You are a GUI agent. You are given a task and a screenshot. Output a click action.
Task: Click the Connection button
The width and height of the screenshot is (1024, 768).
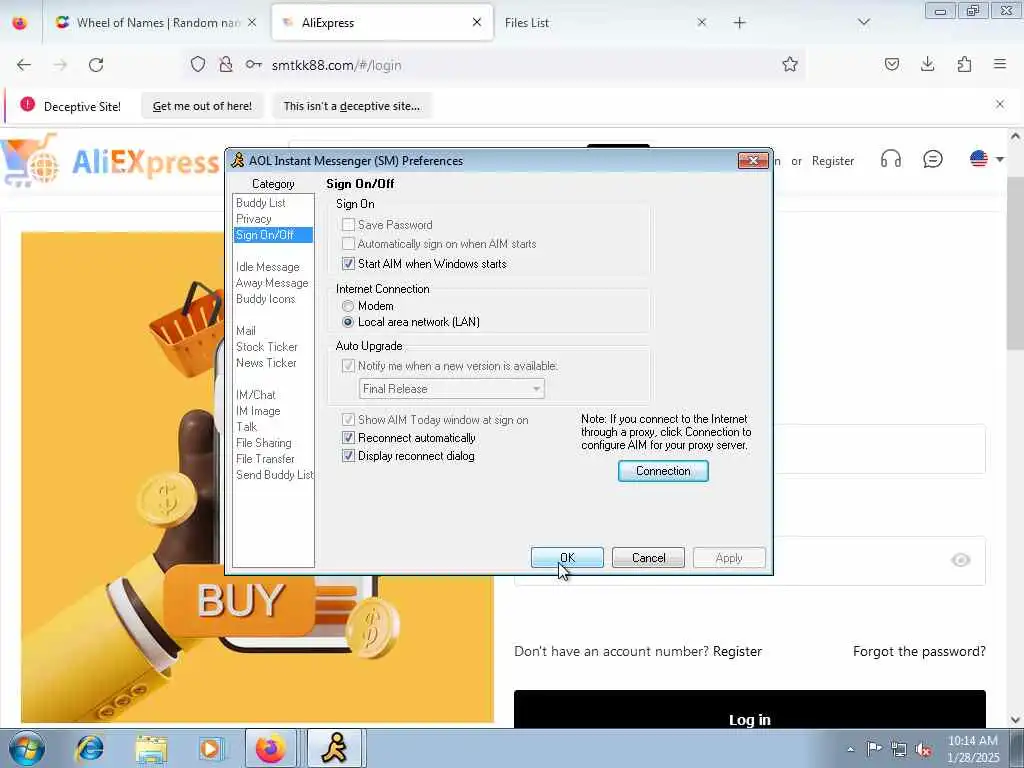(663, 471)
